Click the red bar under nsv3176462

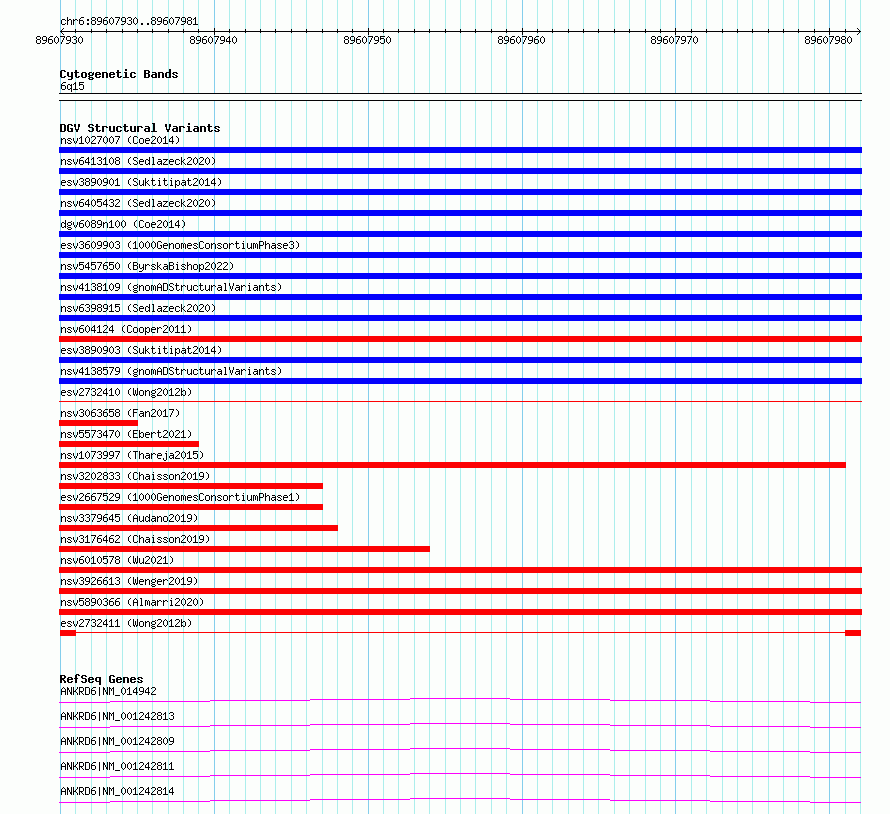[244, 549]
